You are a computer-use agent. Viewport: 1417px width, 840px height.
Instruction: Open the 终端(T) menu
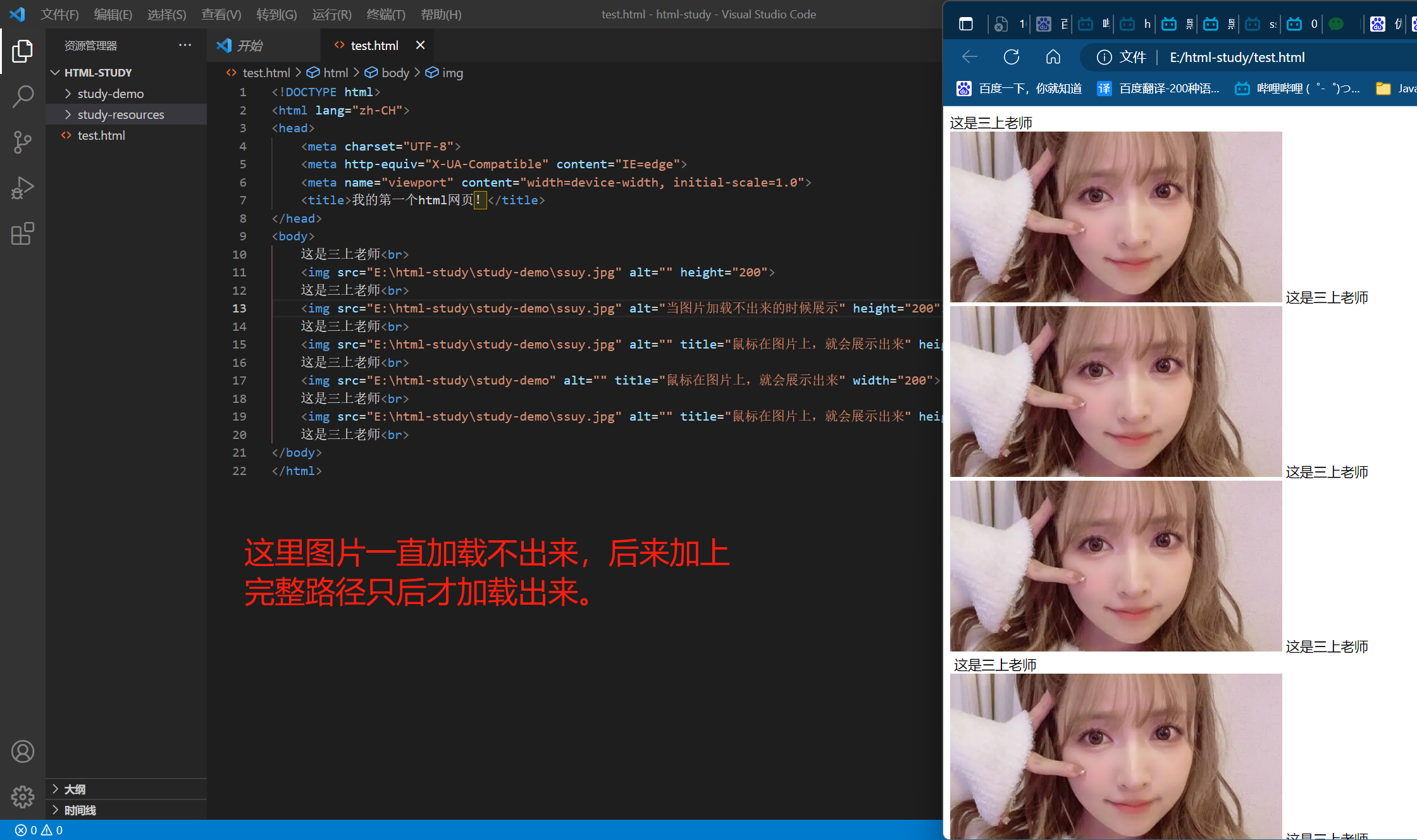tap(385, 15)
